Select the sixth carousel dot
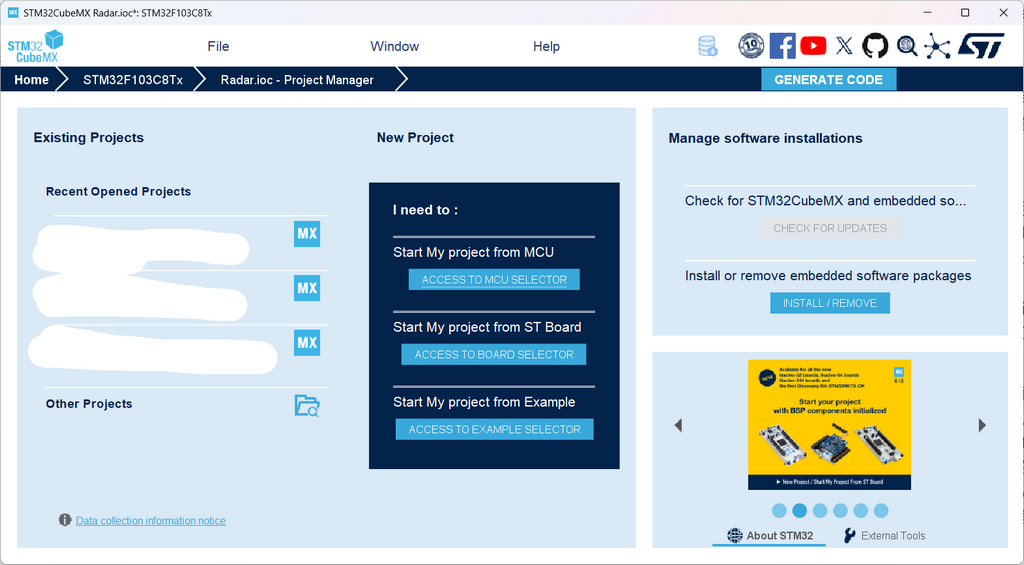Image resolution: width=1024 pixels, height=565 pixels. 881,510
